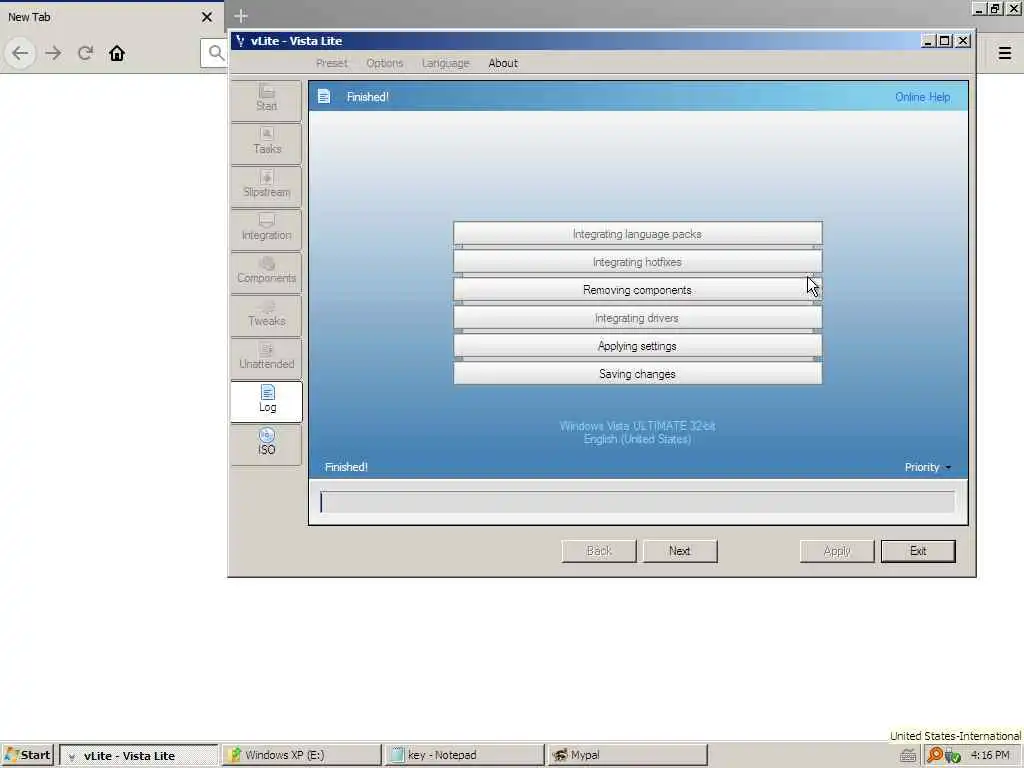This screenshot has height=768, width=1024.
Task: Open the Components sidebar page
Action: coord(266,272)
